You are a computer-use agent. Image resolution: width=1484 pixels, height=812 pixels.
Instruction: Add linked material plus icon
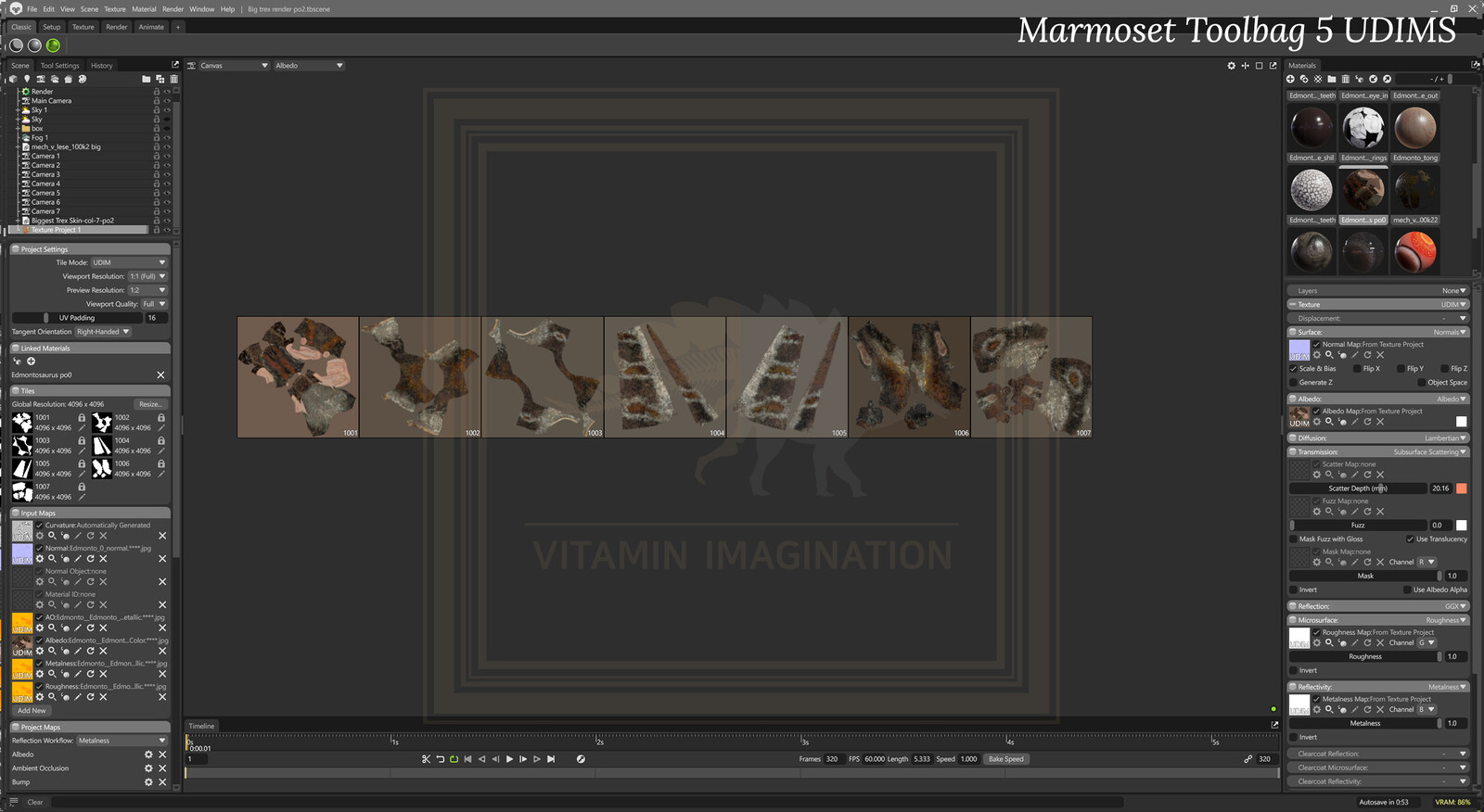click(x=31, y=362)
